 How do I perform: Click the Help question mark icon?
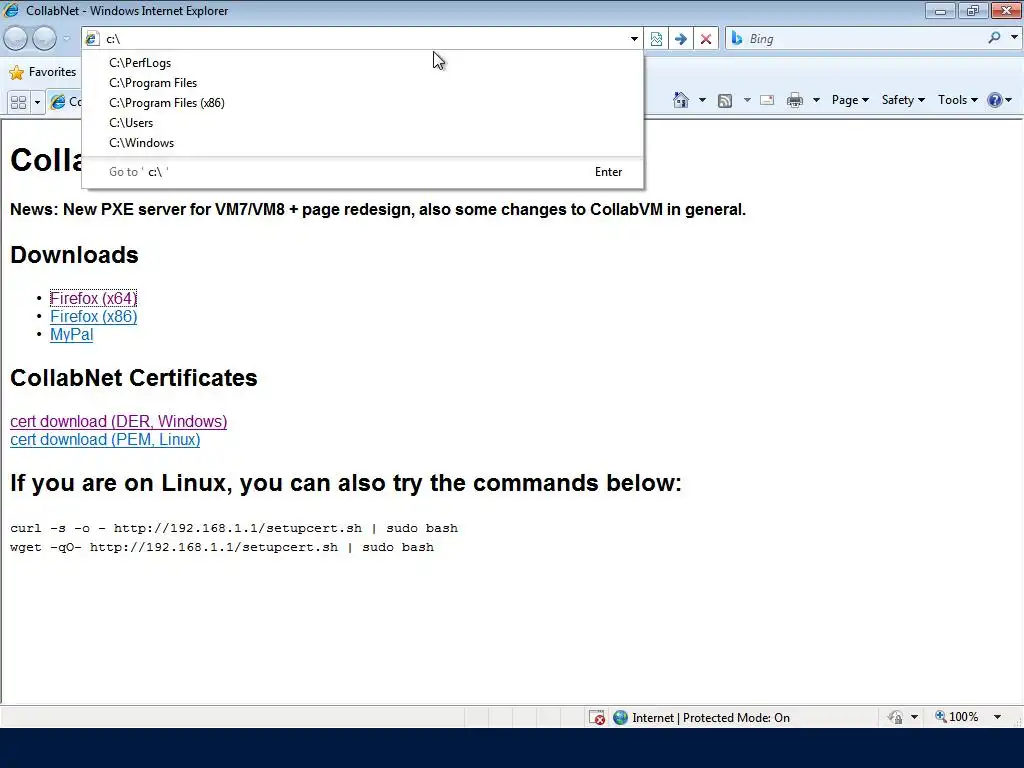click(995, 100)
